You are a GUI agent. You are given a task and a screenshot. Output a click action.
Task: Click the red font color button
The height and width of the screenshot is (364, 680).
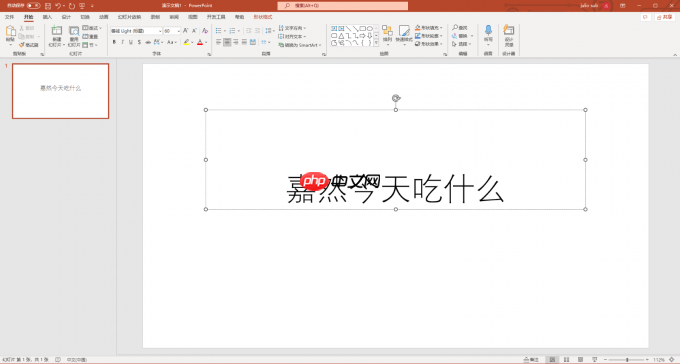point(200,42)
